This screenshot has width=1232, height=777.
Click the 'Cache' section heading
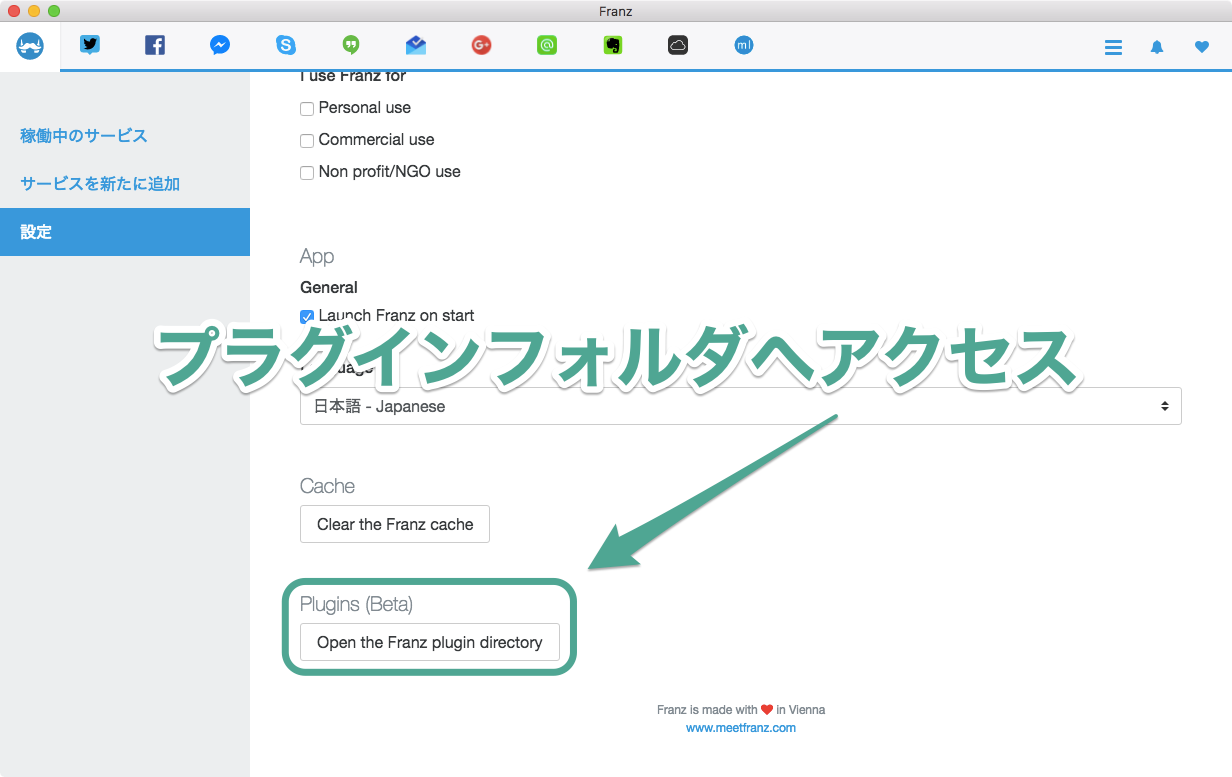327,486
